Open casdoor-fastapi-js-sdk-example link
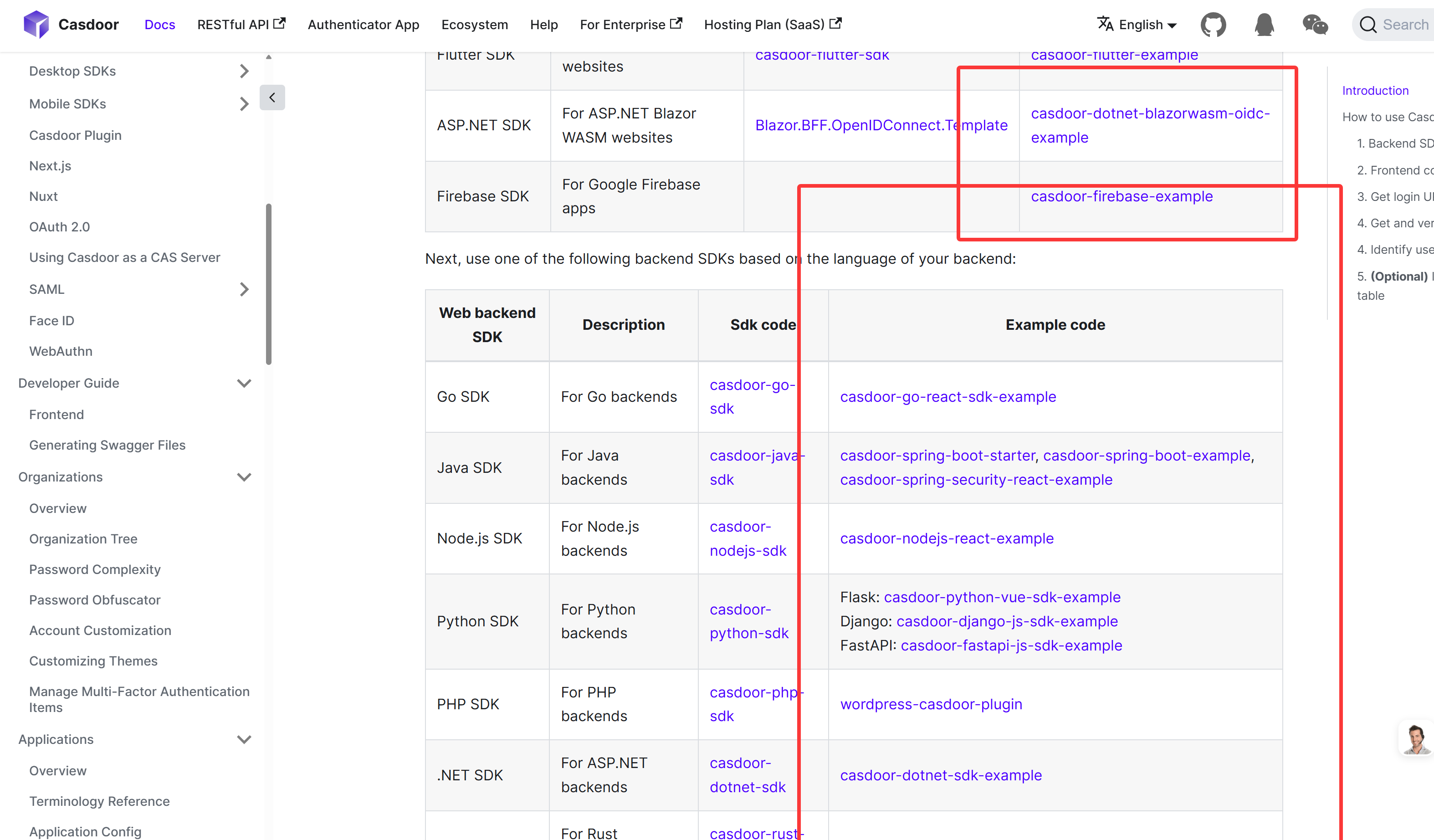The width and height of the screenshot is (1434, 840). (x=1011, y=645)
